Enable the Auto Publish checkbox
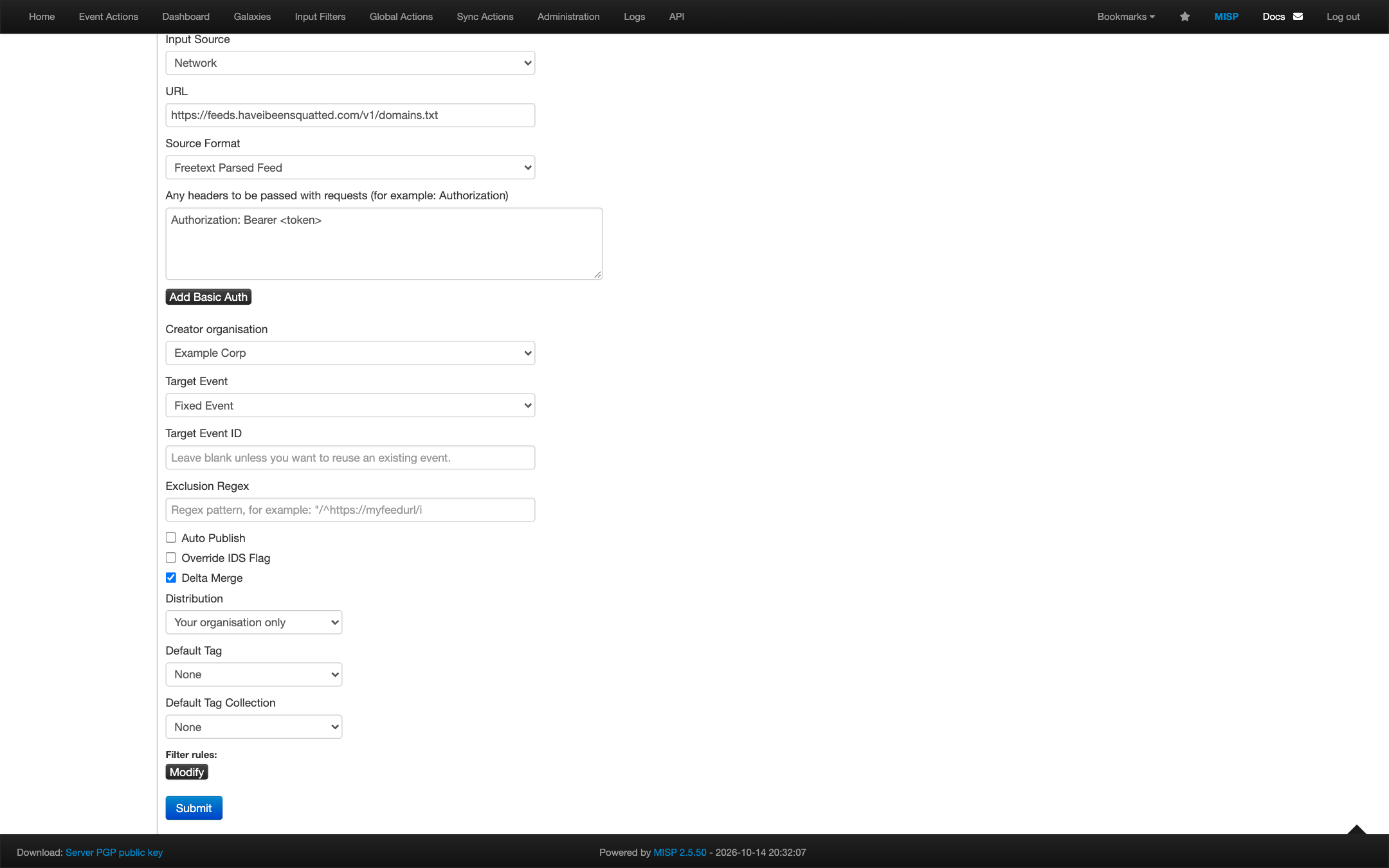 (x=171, y=538)
